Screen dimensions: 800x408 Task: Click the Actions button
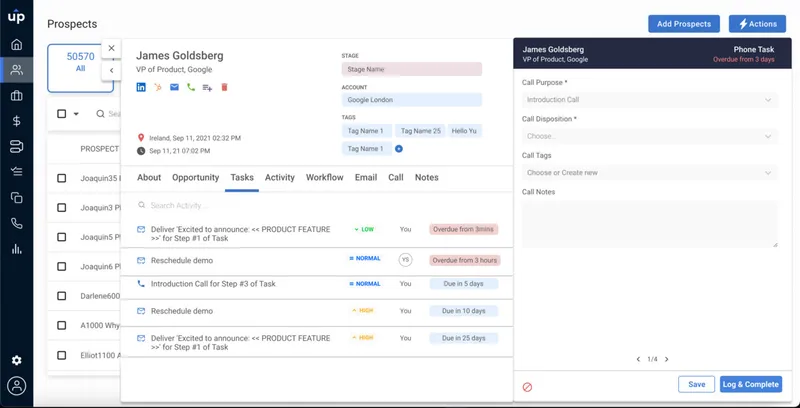tap(757, 24)
